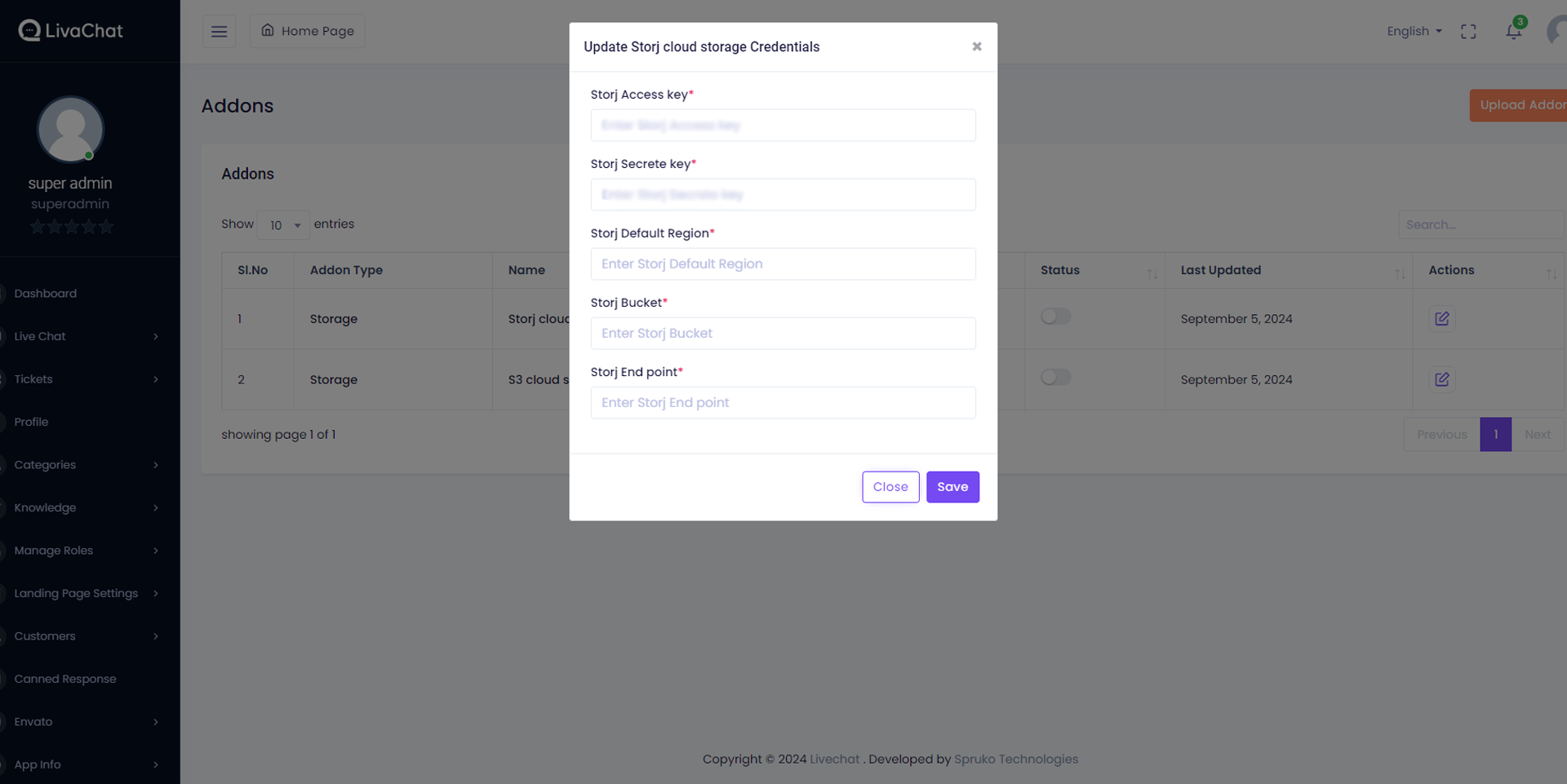Viewport: 1567px width, 784px height.
Task: Click the super admin avatar image
Action: 70,129
